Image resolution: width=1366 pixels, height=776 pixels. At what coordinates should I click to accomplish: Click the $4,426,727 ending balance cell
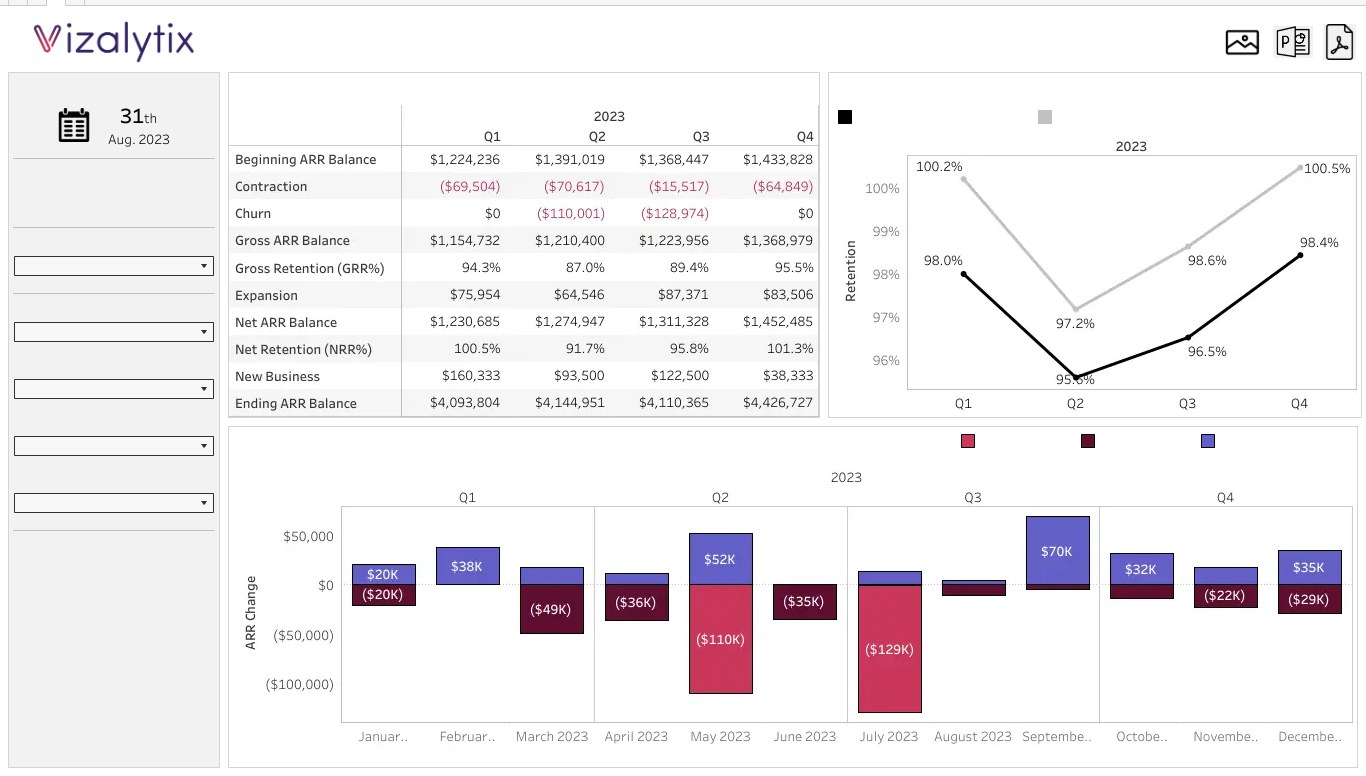tap(778, 403)
